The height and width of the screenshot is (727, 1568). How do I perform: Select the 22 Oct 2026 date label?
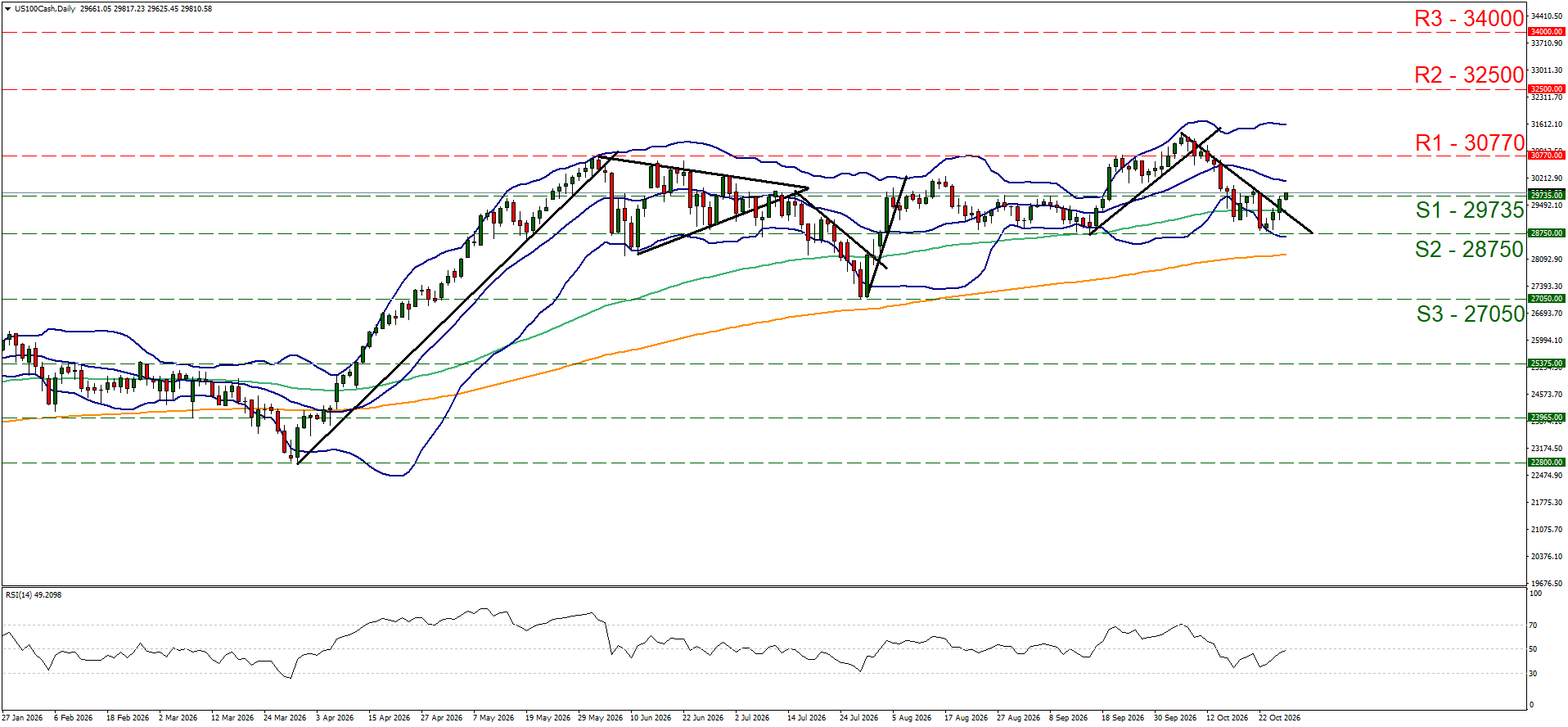coord(1280,718)
